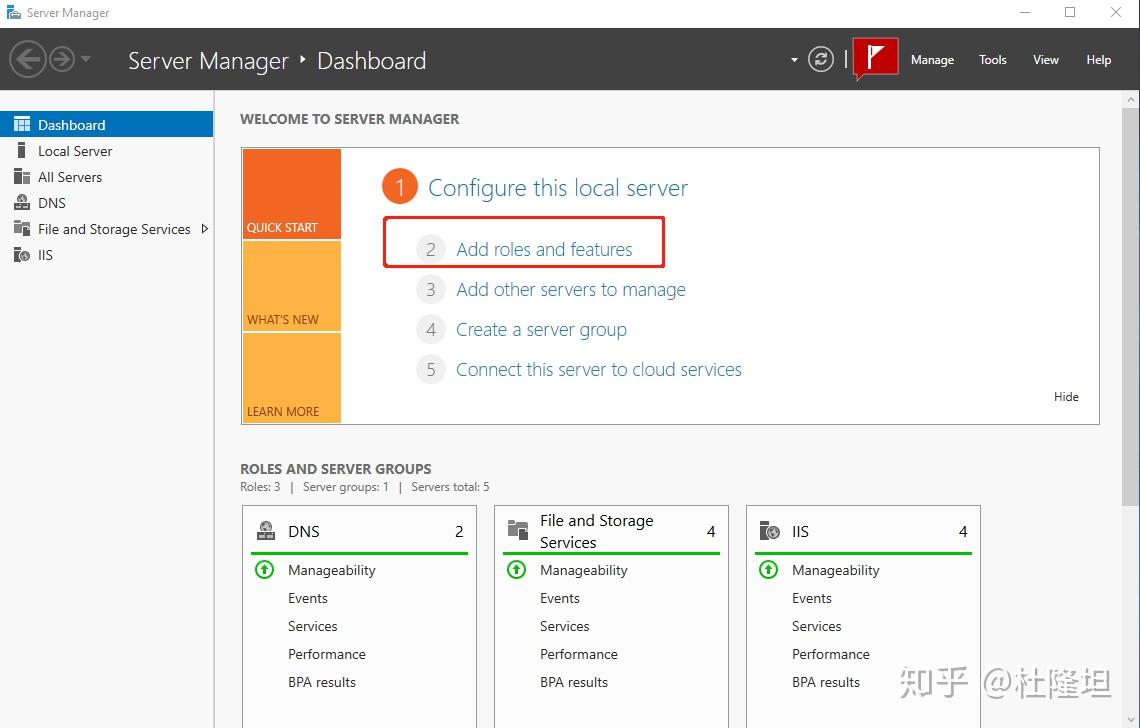Viewport: 1140px width, 728px height.
Task: Click Add roles and features link
Action: (x=544, y=249)
